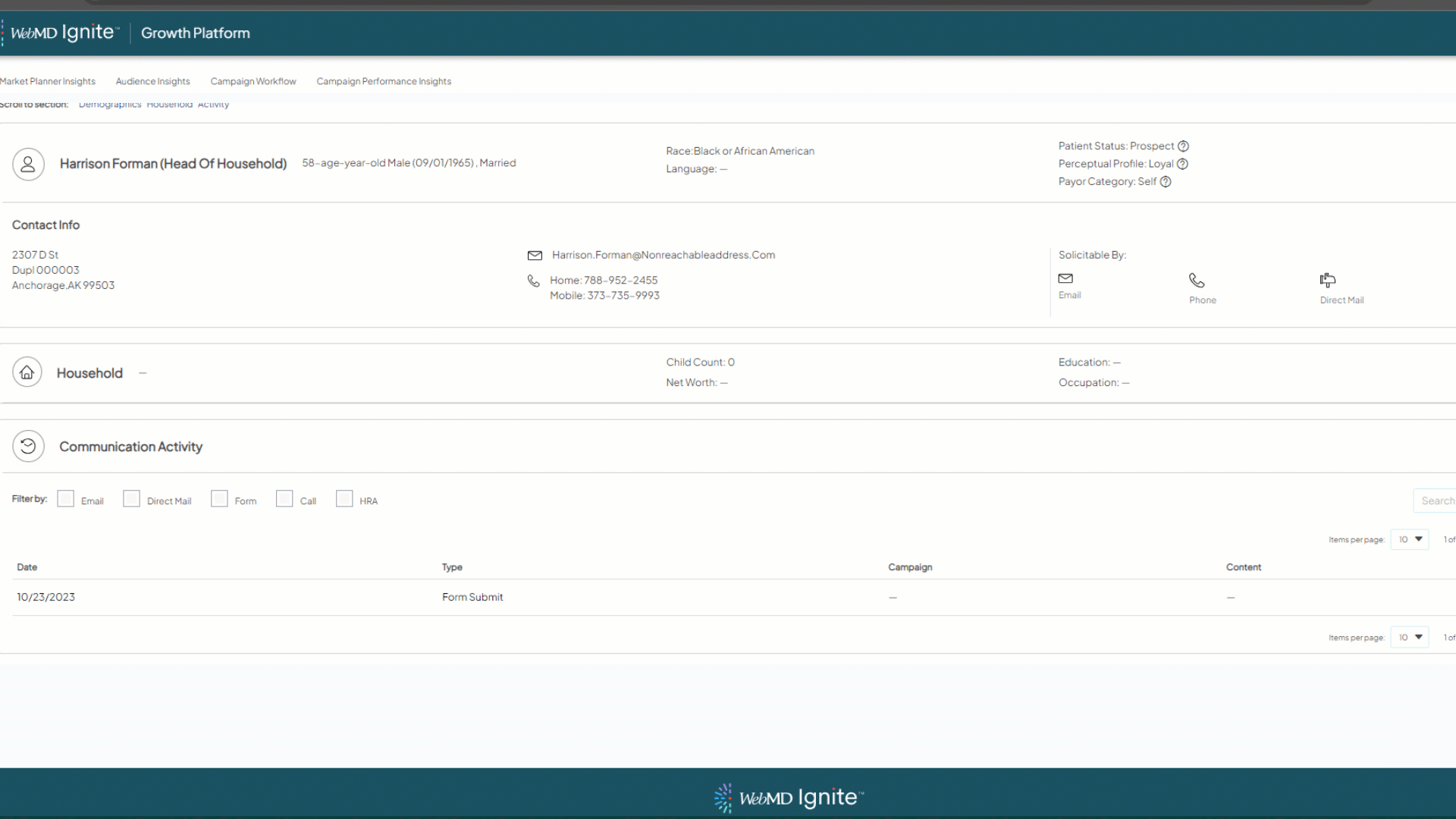Switch to Campaign Performance Insights
This screenshot has width=1456, height=819.
tap(384, 81)
